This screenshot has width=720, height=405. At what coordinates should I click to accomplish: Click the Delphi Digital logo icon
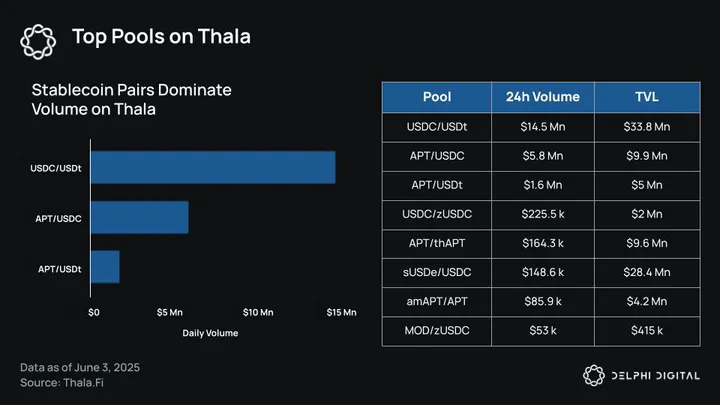pyautogui.click(x=594, y=375)
